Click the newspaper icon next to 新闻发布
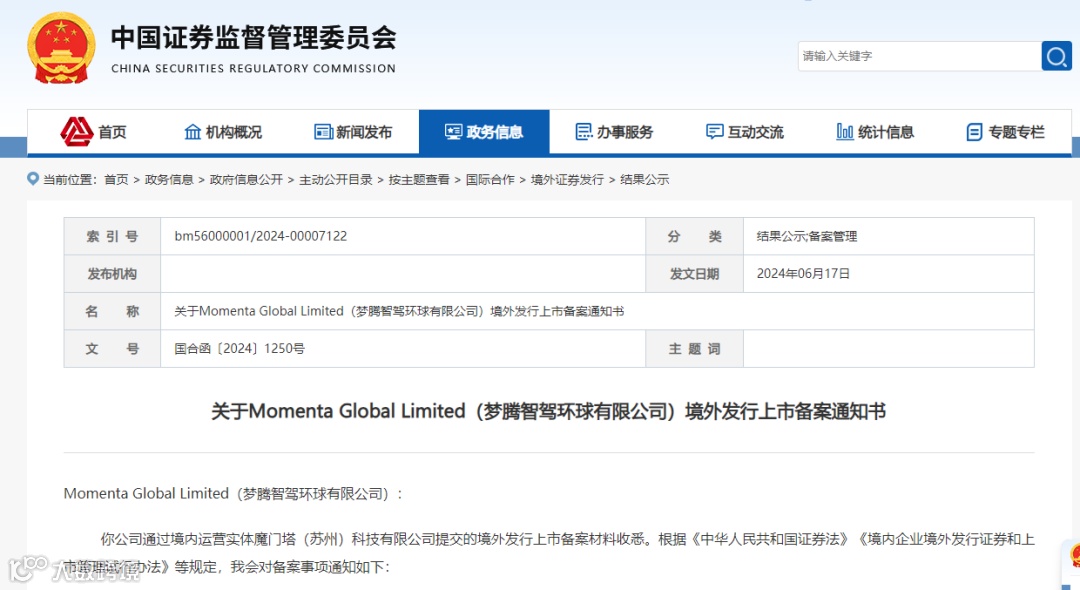This screenshot has height=590, width=1080. pos(323,131)
